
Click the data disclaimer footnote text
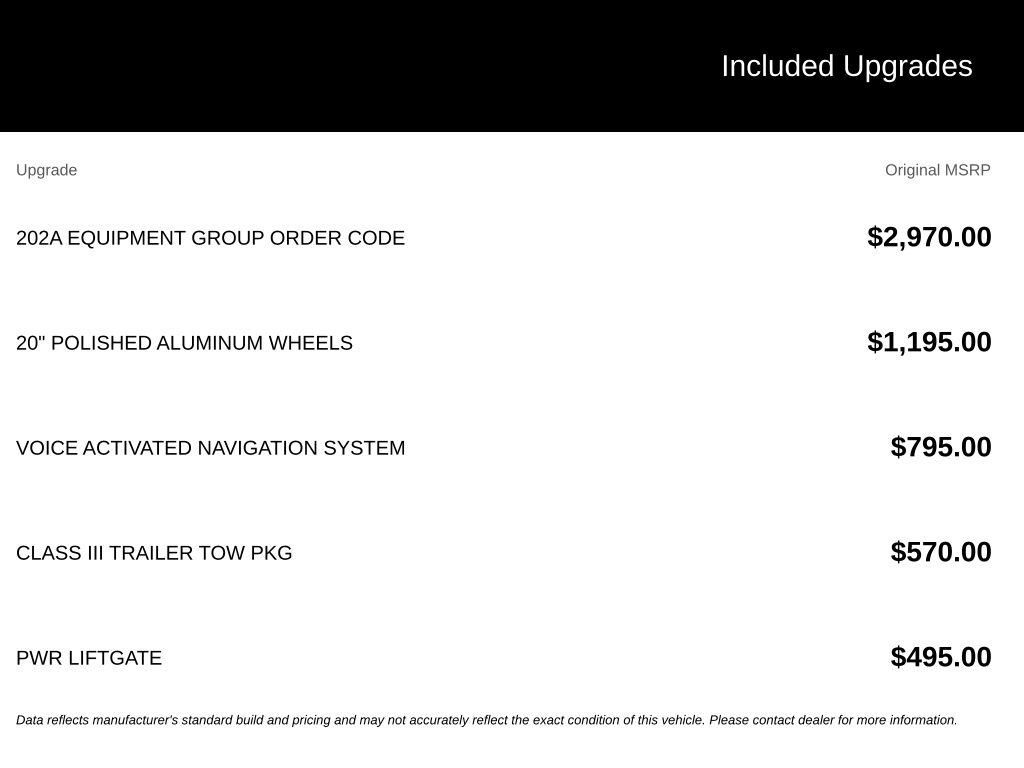tap(487, 720)
